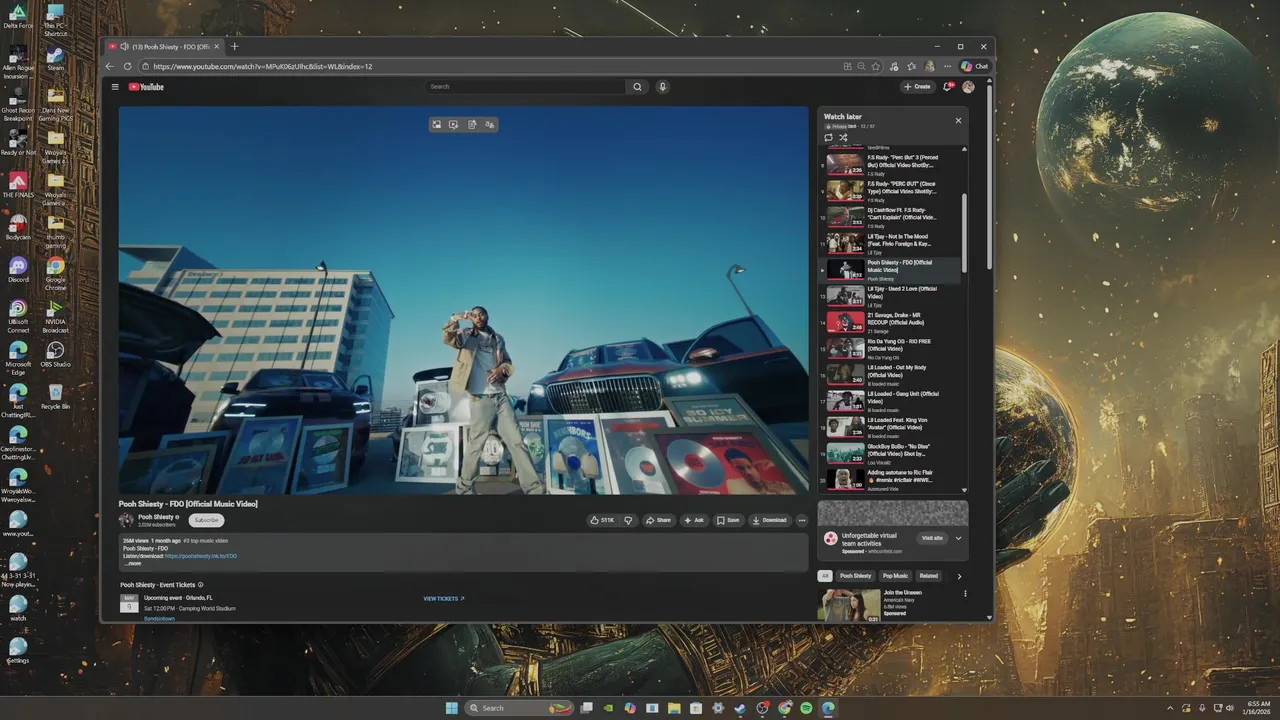Toggle shuffle playlist in Watch later panel
This screenshot has height=720, width=1280.
tap(843, 137)
